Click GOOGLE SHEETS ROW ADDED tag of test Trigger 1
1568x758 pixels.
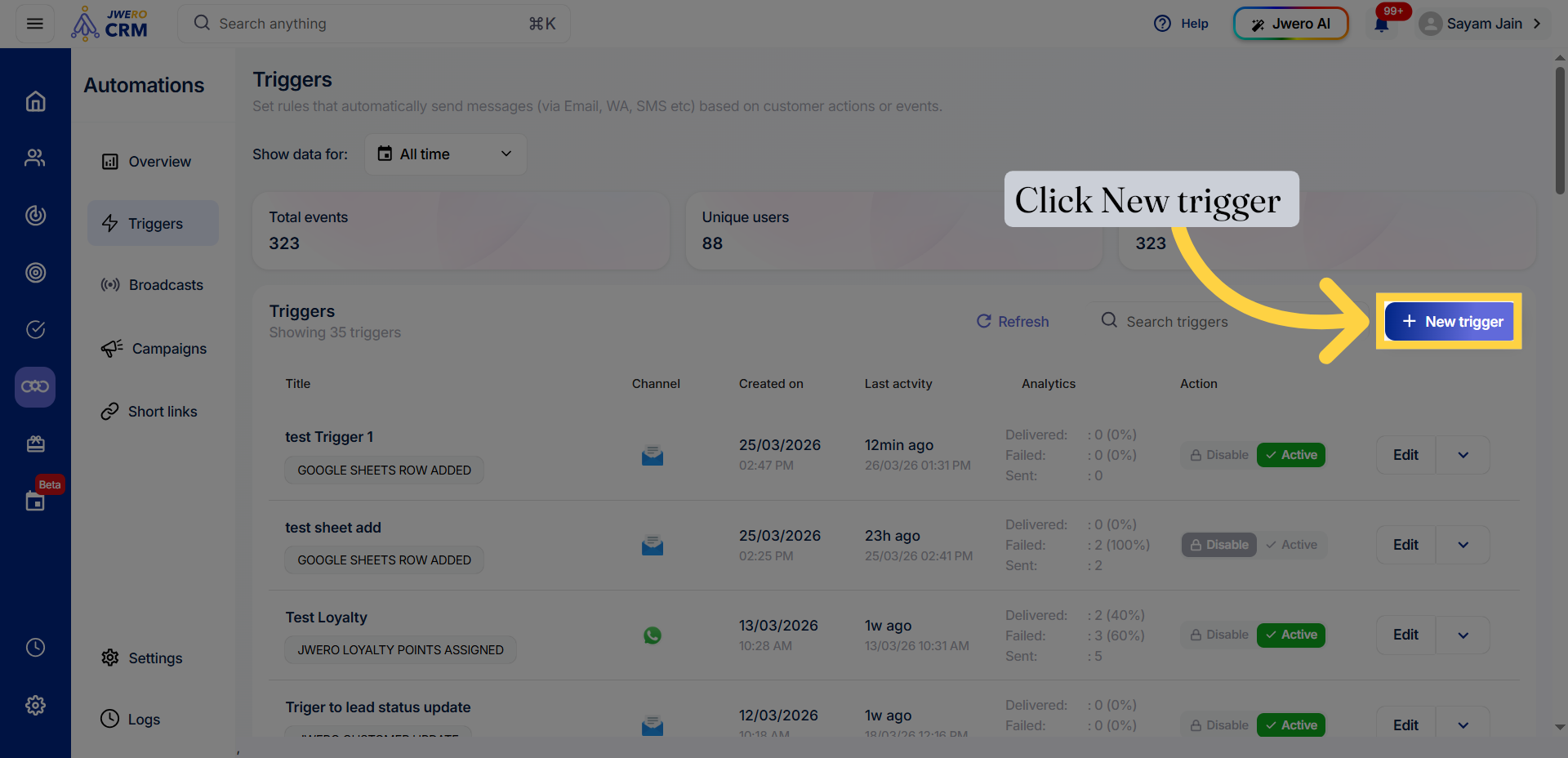point(385,470)
